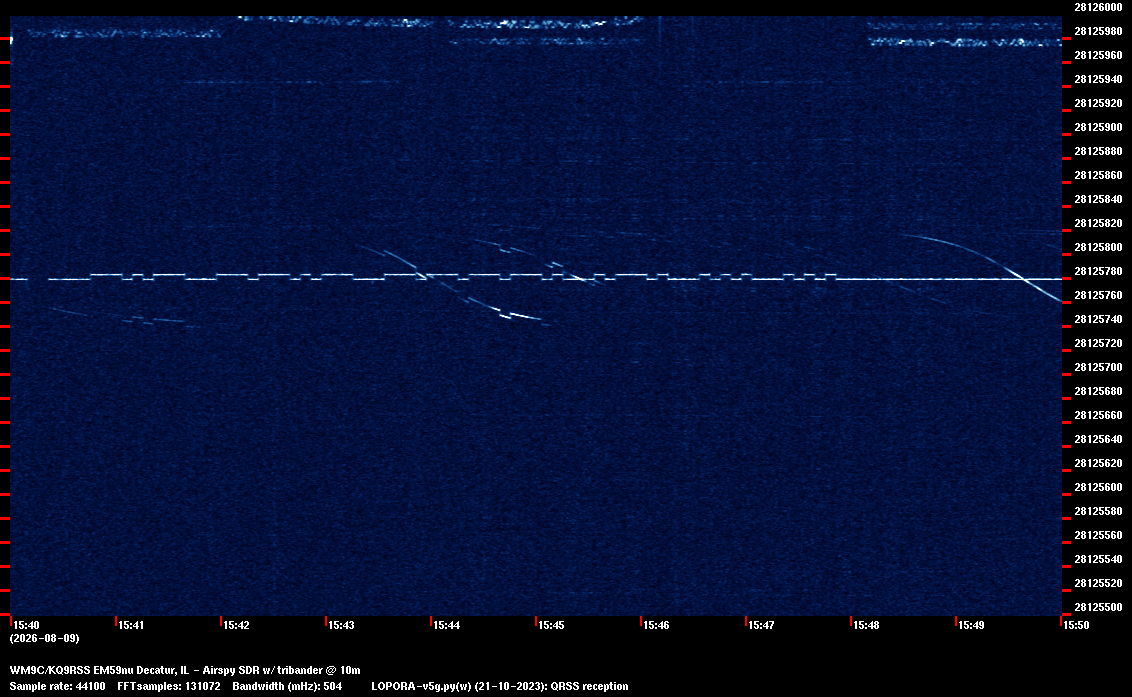Select the 28125540 frequency label

(1098, 559)
